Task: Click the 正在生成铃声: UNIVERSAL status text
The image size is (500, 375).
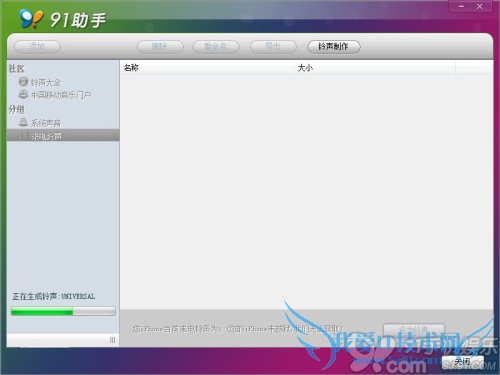Action: point(54,296)
